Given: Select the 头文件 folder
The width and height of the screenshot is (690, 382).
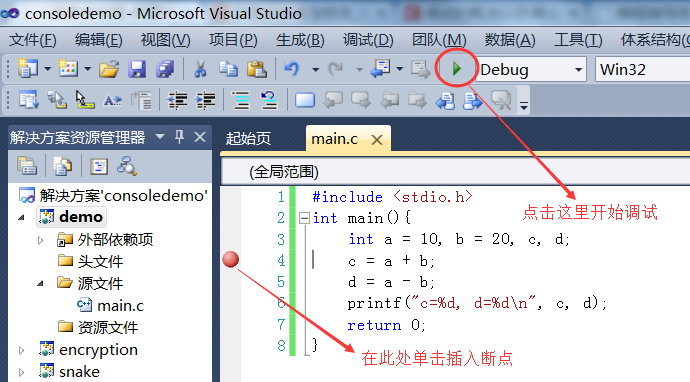Looking at the screenshot, I should pyautogui.click(x=90, y=261).
